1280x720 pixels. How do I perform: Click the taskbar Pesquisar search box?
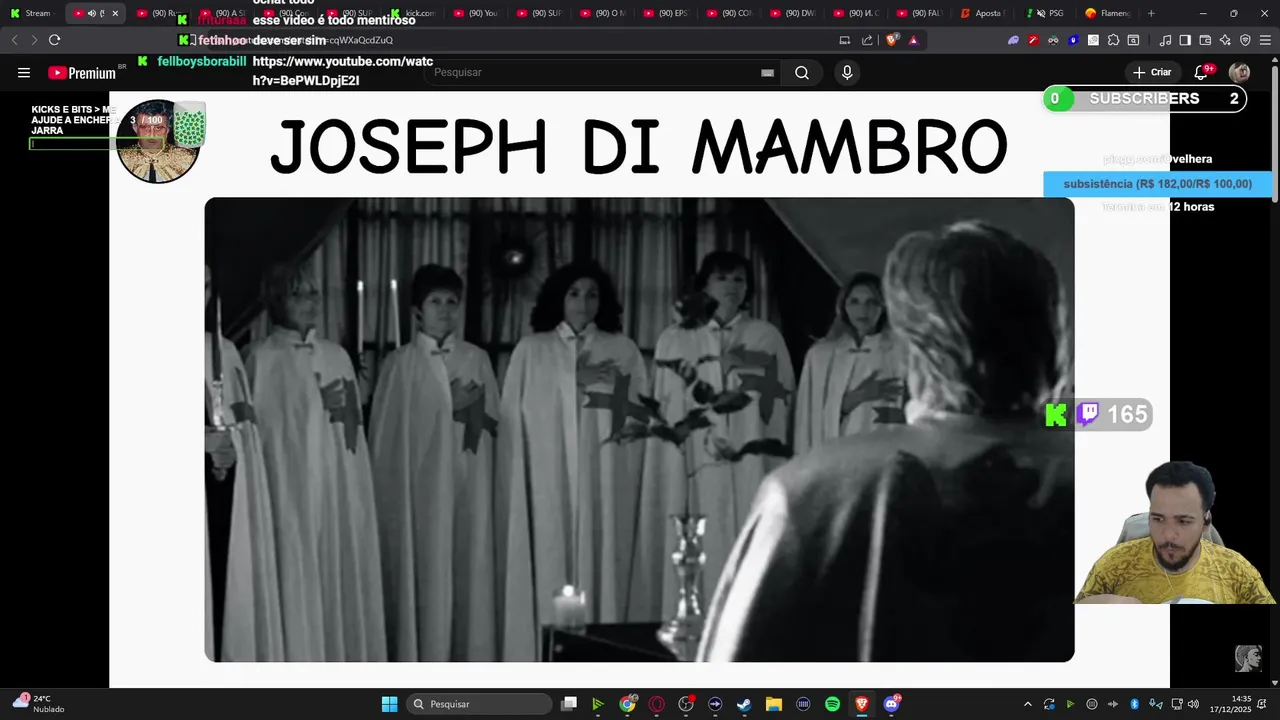click(x=479, y=704)
